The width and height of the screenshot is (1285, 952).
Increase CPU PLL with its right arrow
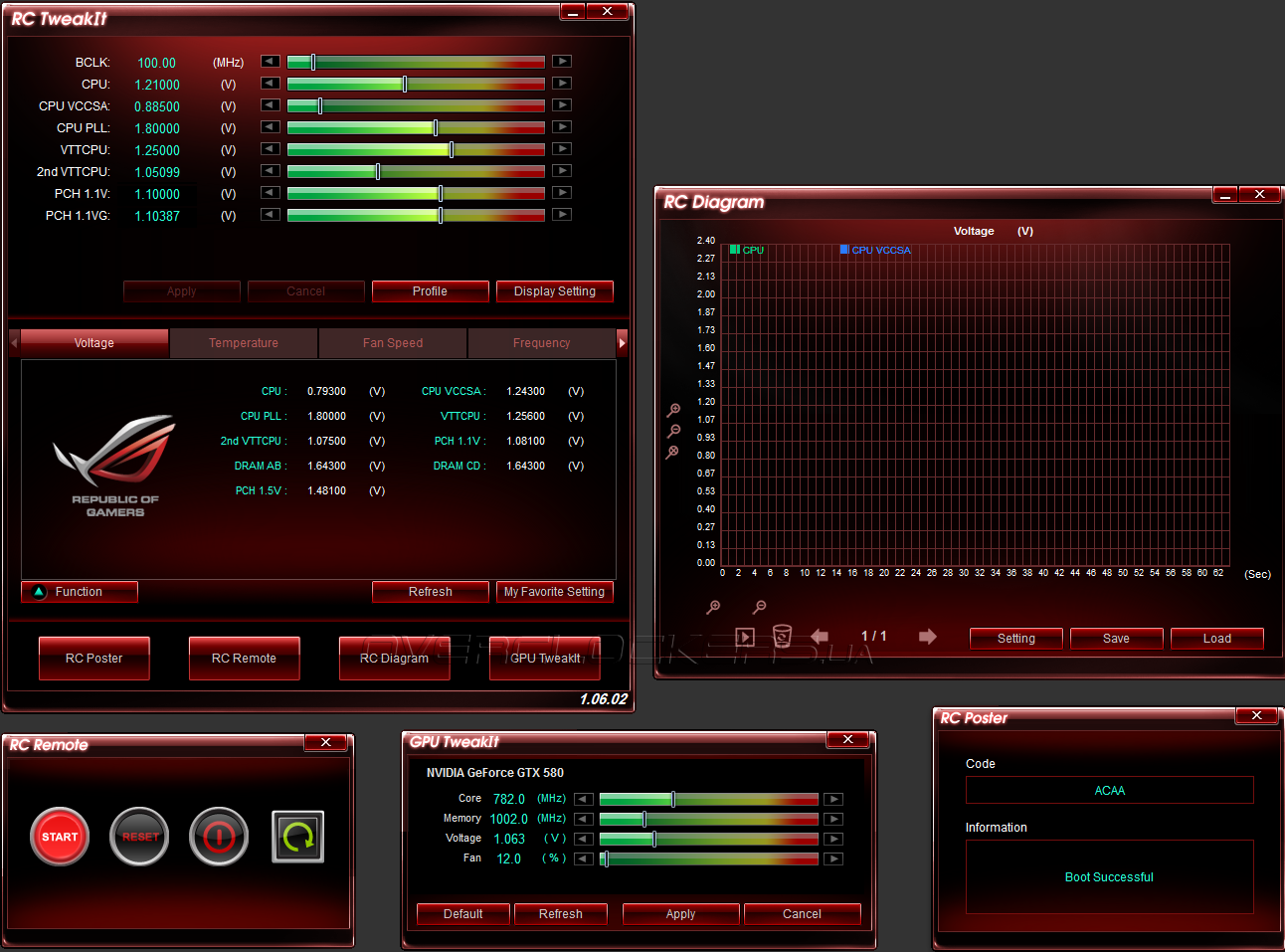coord(562,127)
